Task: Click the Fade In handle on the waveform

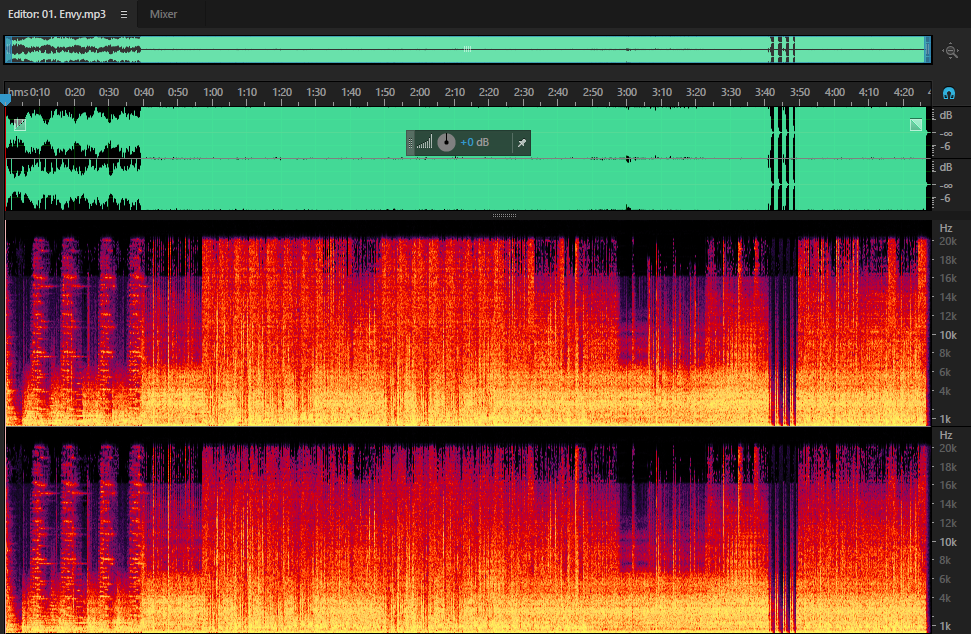Action: (20, 125)
